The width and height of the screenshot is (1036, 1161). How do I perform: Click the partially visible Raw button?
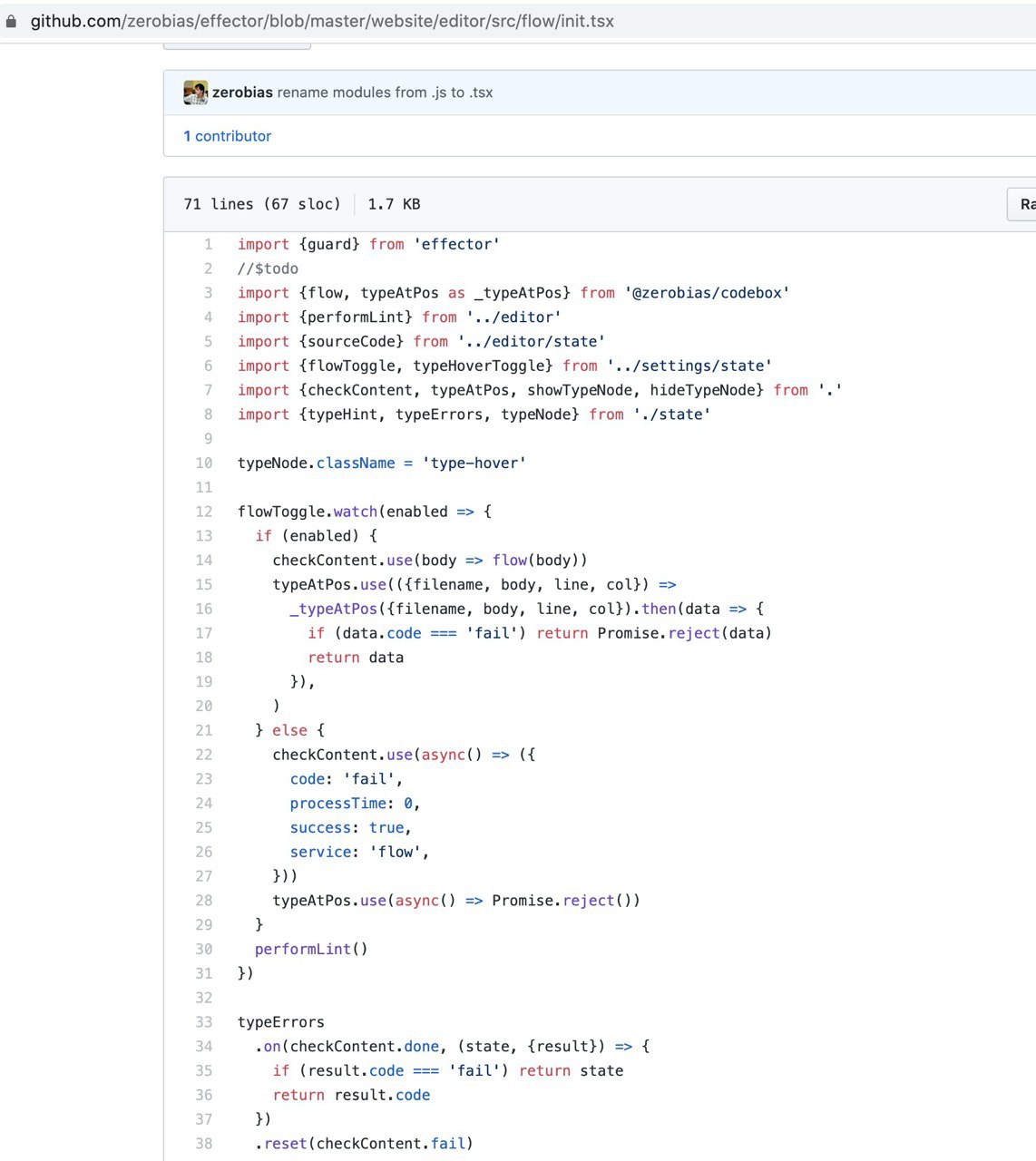click(x=1025, y=204)
